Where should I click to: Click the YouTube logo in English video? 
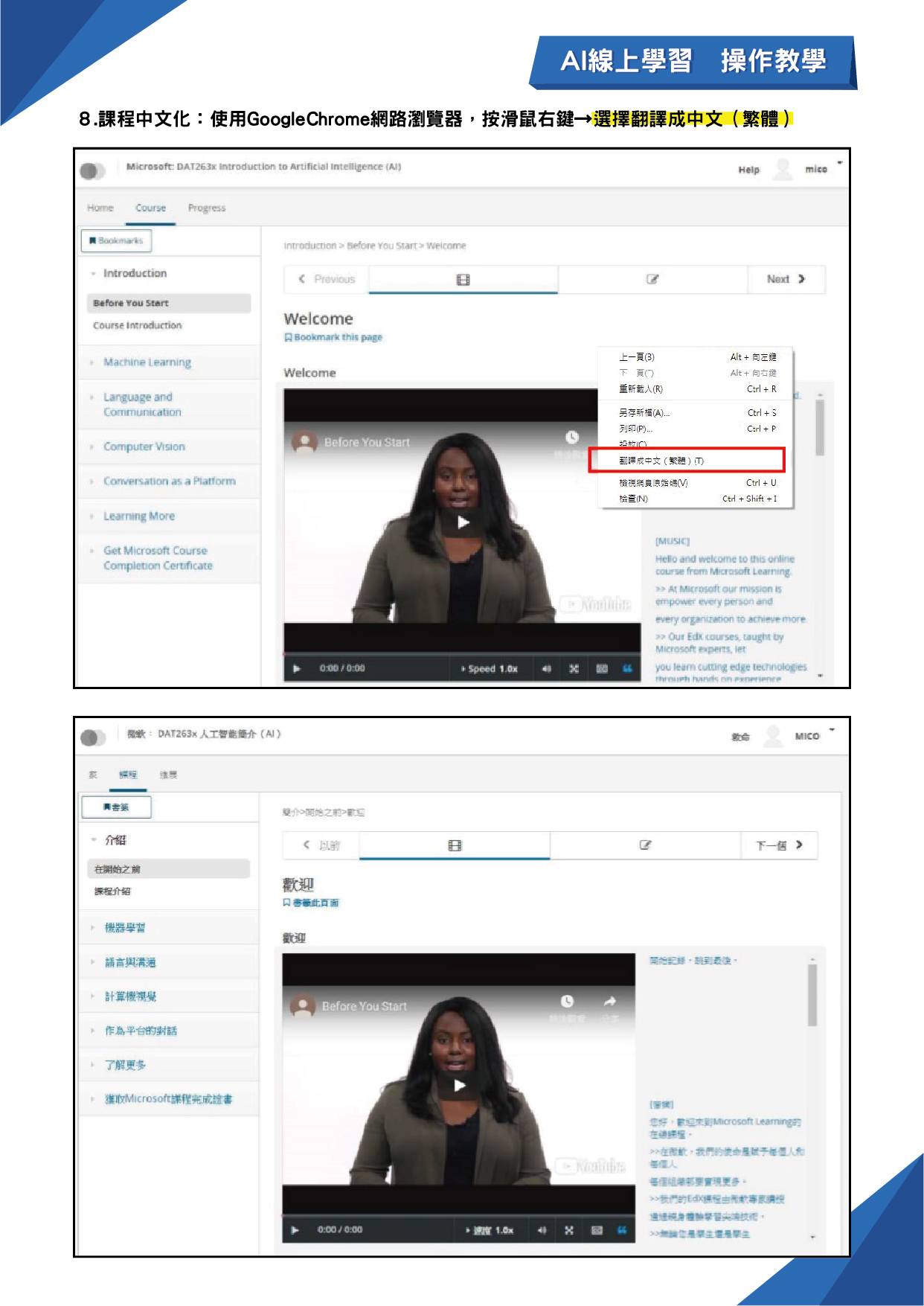click(x=597, y=604)
